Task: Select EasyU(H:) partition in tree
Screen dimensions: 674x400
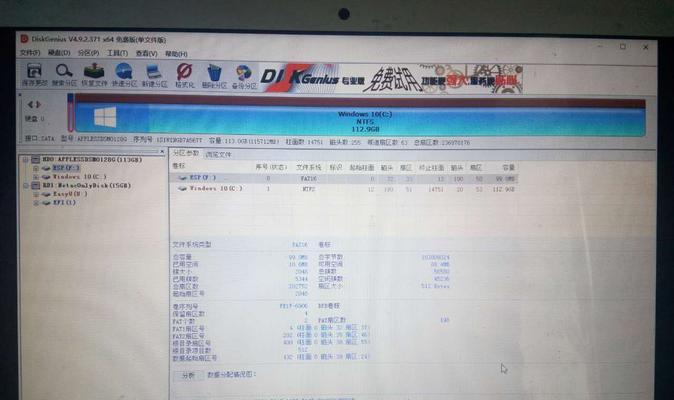Action: pos(70,194)
